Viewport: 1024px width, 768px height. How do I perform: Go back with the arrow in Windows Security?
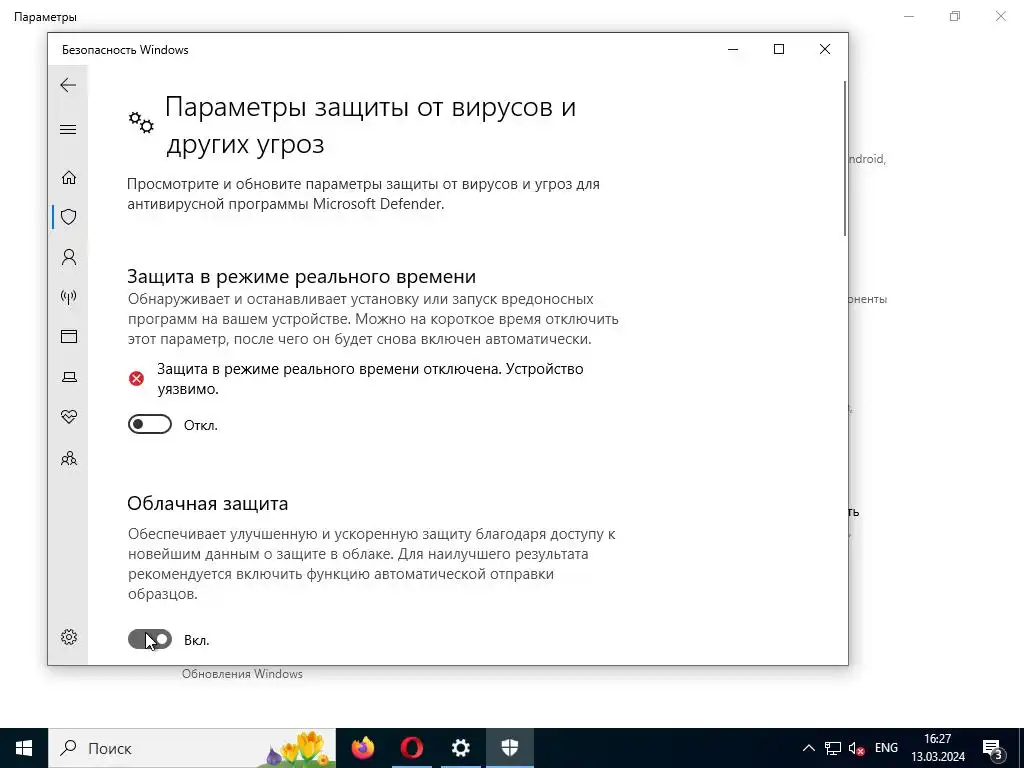click(68, 85)
